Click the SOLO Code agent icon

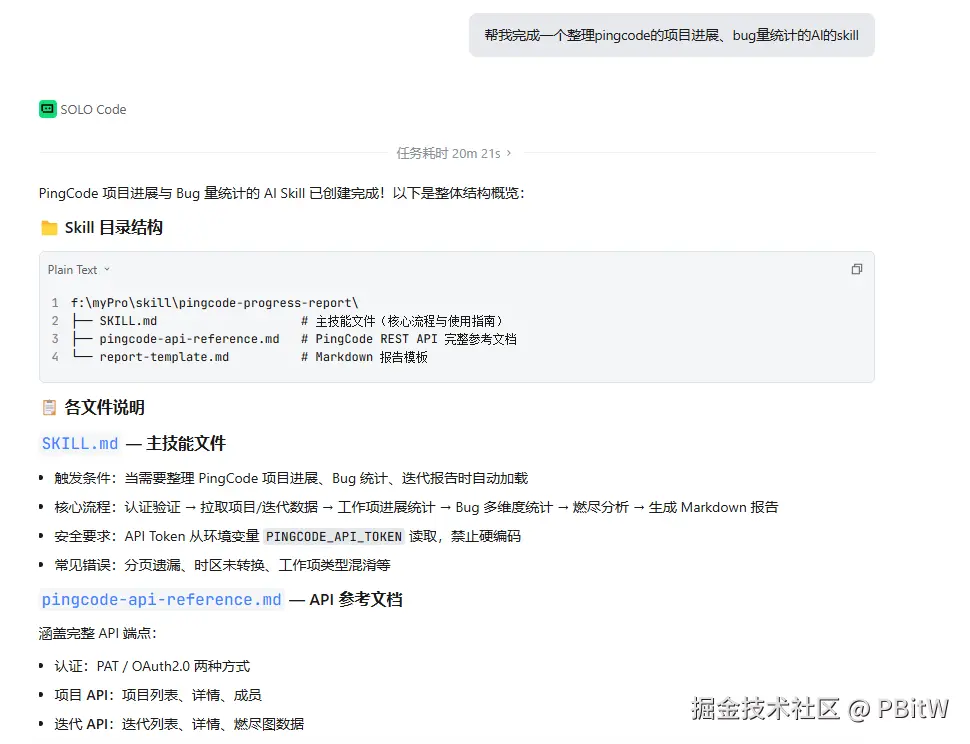(48, 109)
